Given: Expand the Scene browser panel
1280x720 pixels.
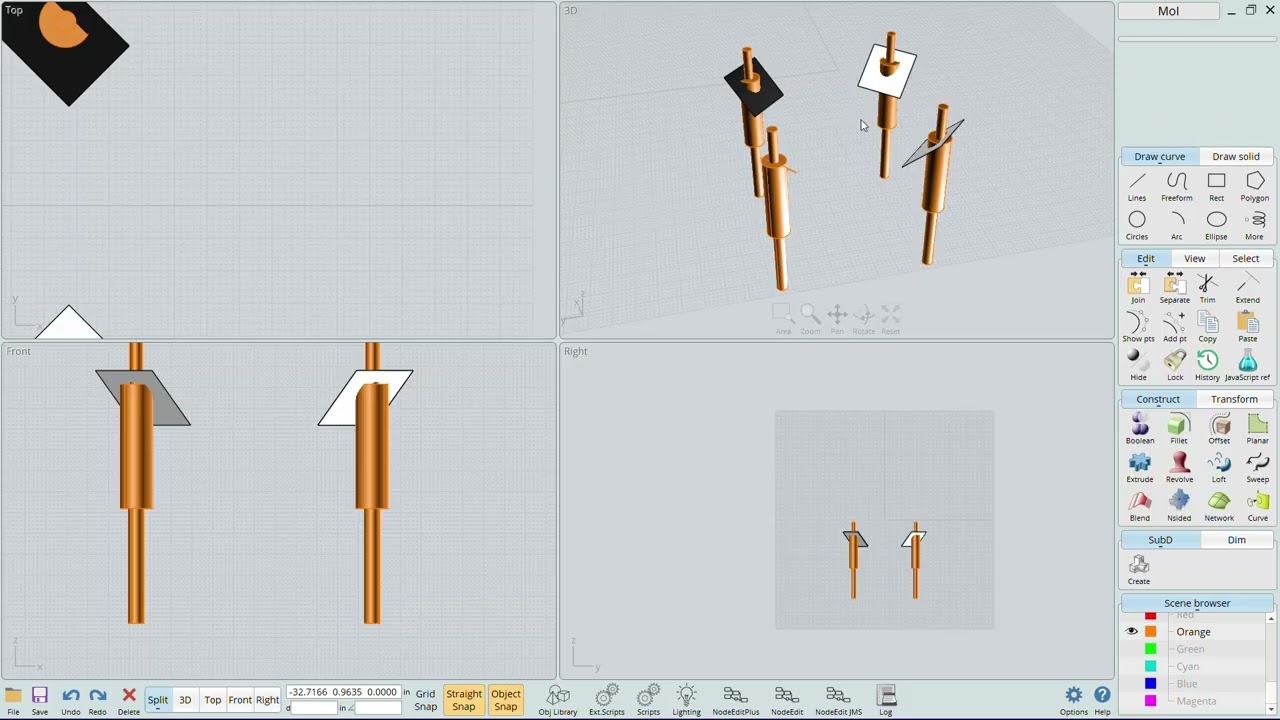Looking at the screenshot, I should [x=1197, y=603].
